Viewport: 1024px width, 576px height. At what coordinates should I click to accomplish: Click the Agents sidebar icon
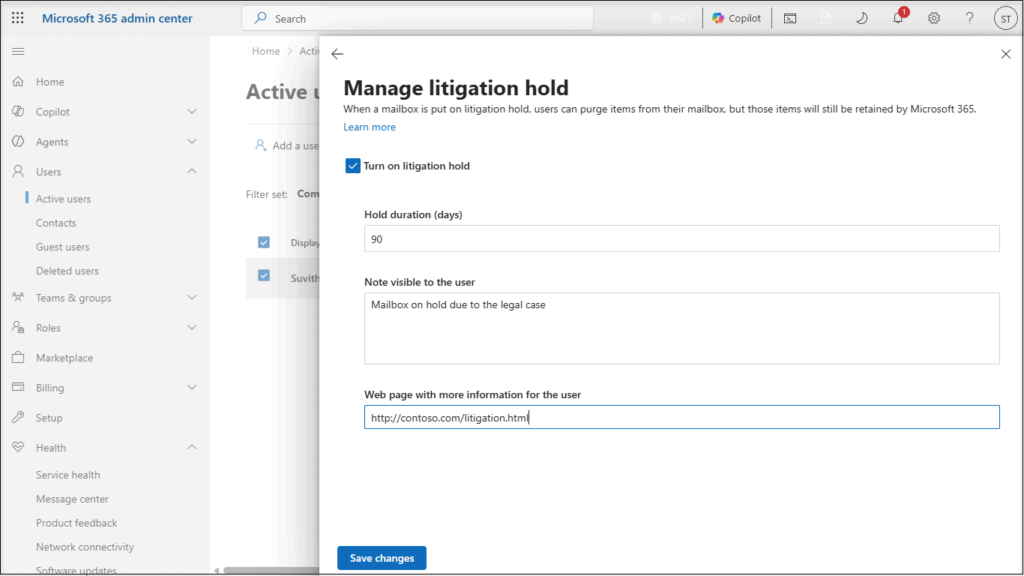18,142
